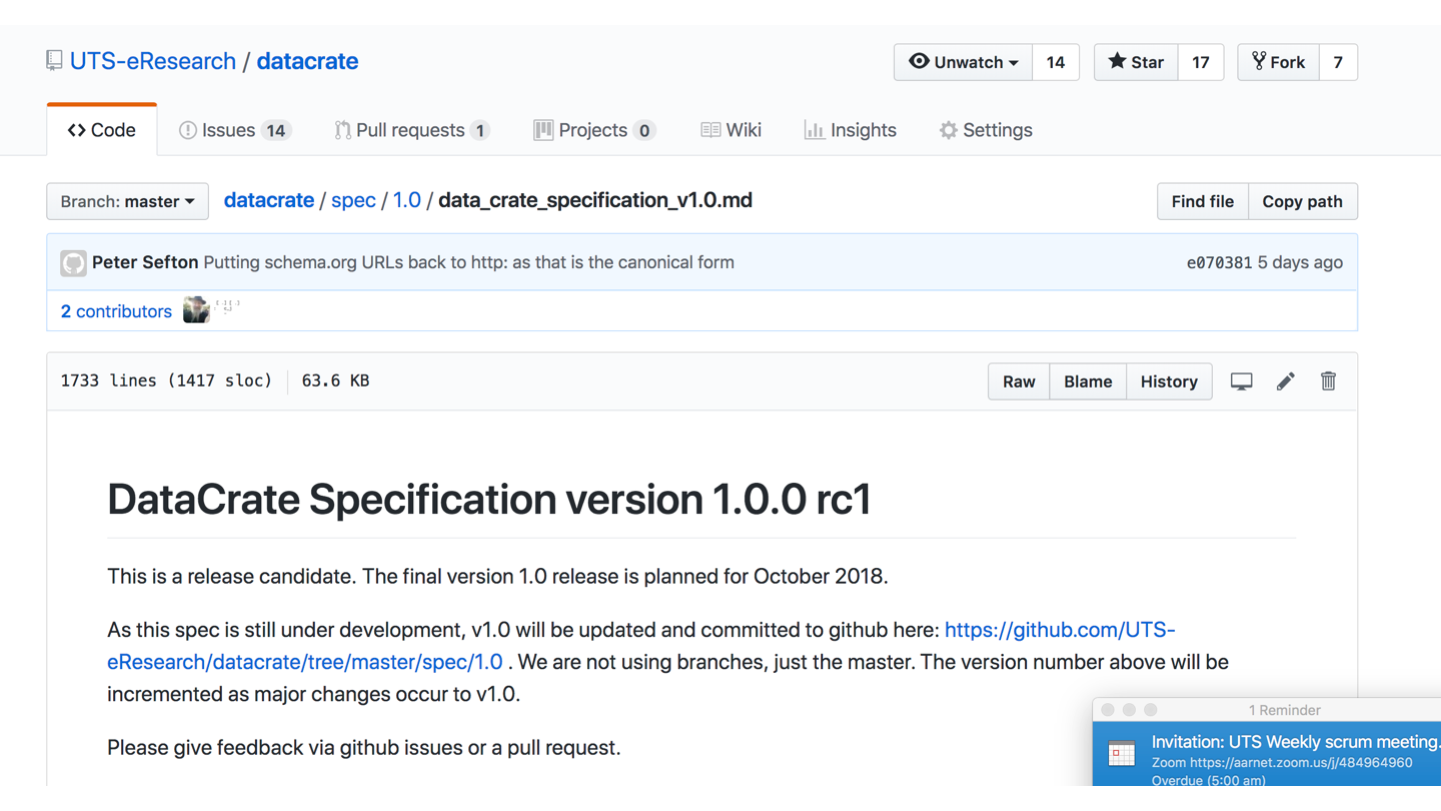Star the repository
Screen dimensions: 1441x811
pyautogui.click(x=1136, y=62)
